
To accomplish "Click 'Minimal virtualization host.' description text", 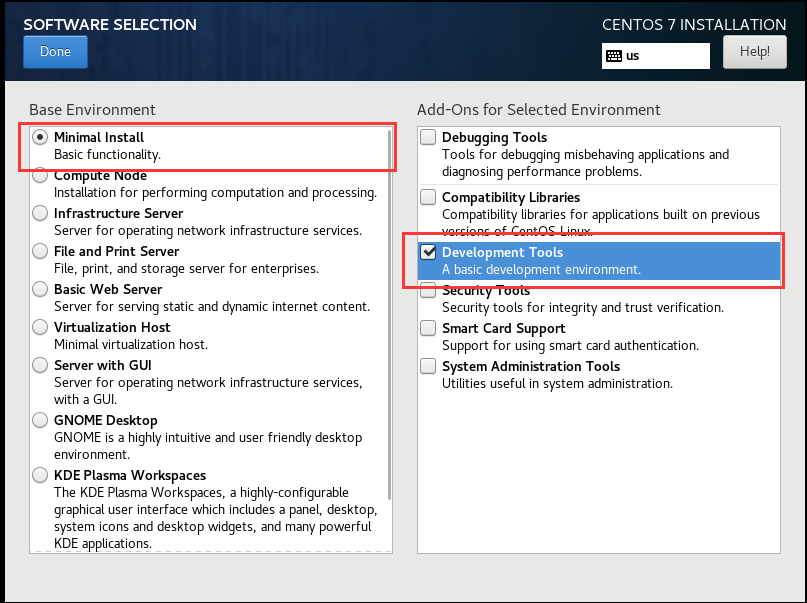I will coord(131,344).
